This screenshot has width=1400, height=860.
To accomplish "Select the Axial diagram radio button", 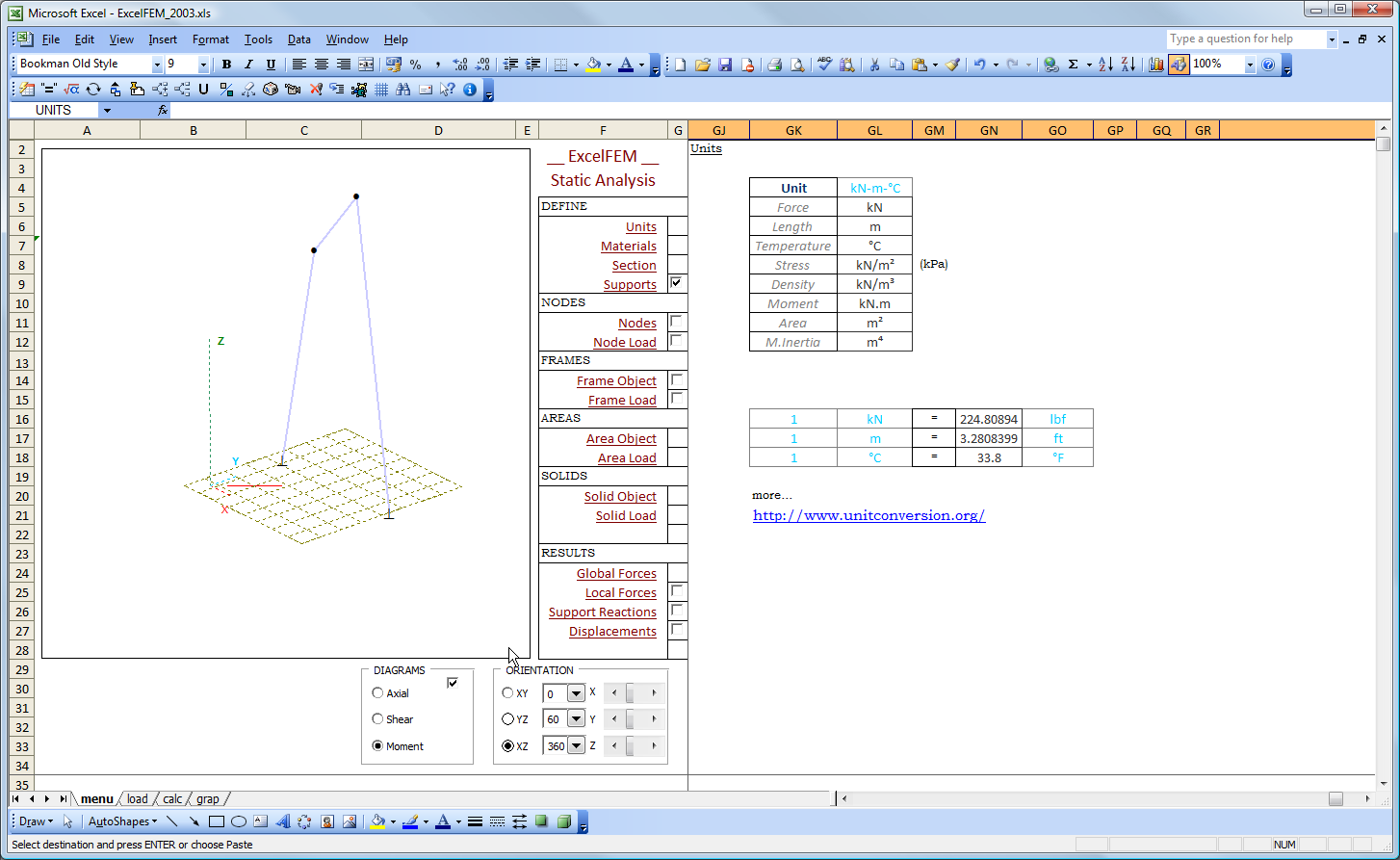I will pos(377,693).
